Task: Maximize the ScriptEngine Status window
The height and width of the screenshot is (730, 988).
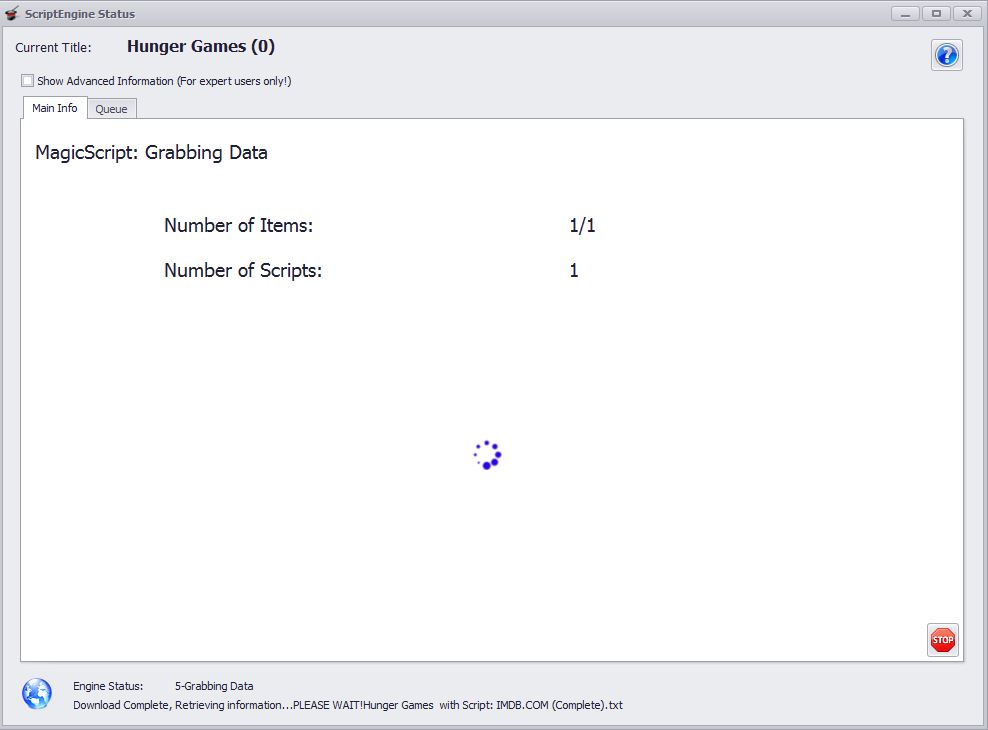Action: coord(936,14)
